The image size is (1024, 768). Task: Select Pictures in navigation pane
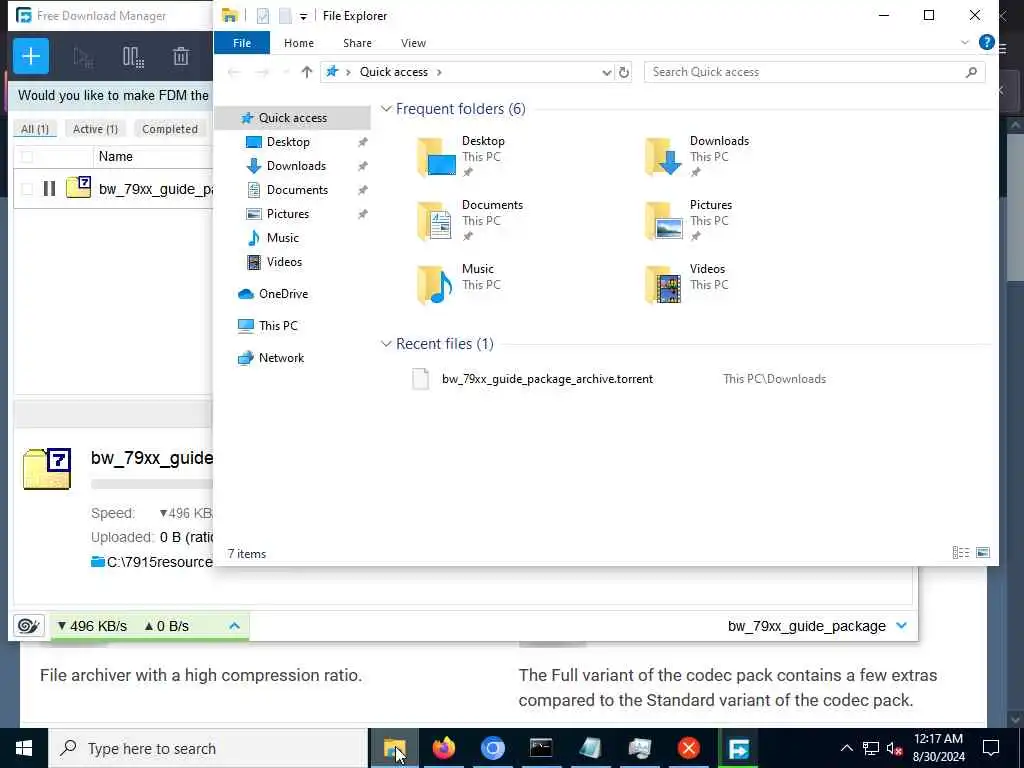coord(287,214)
